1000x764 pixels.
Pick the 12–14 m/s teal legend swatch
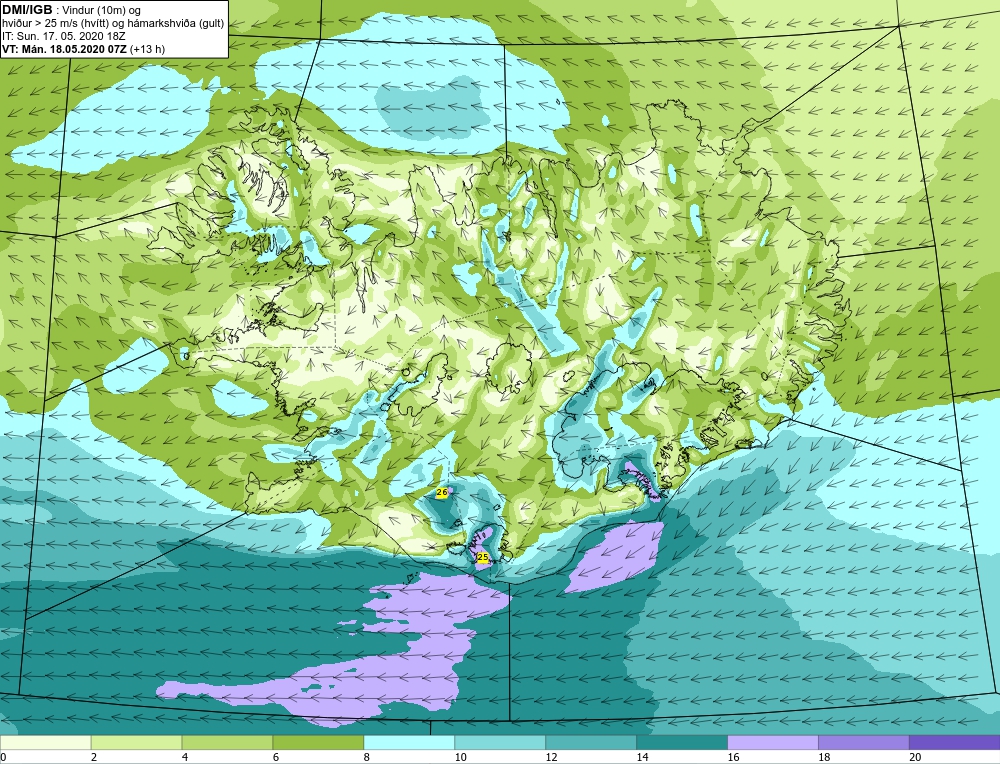click(x=591, y=742)
